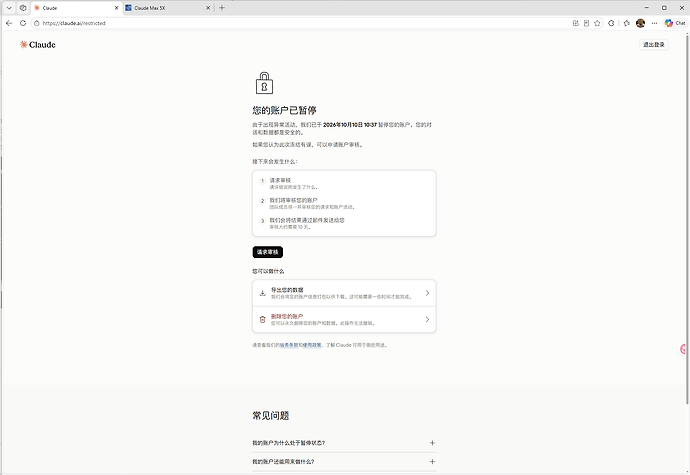690x475 pixels.
Task: Minimize the browser window
Action: (x=646, y=7)
